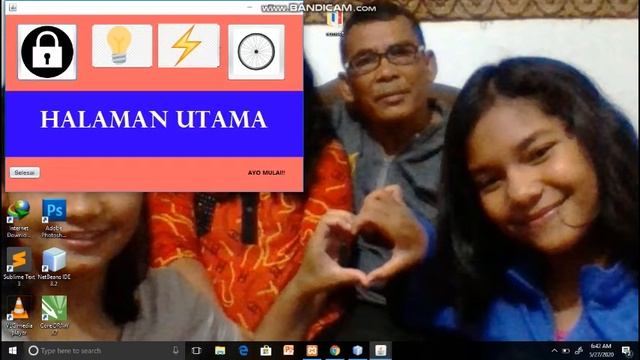Click the light bulb icon button
The image size is (640, 360).
point(122,46)
